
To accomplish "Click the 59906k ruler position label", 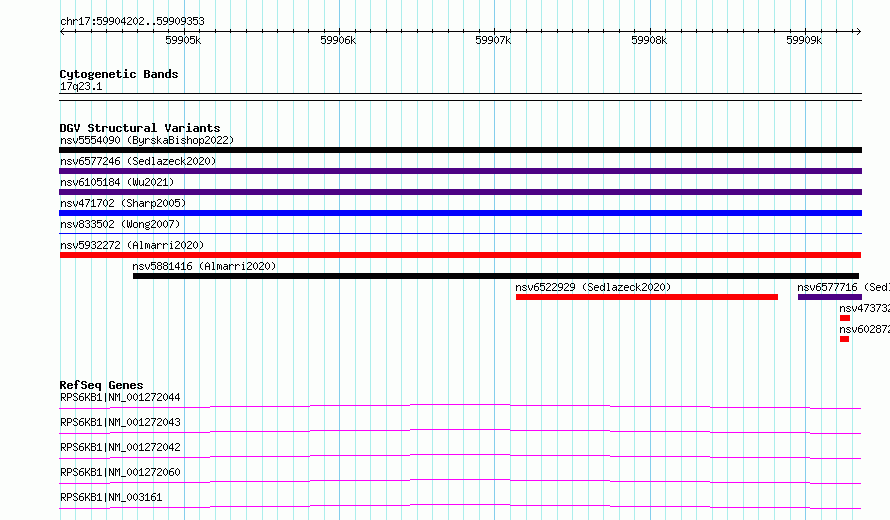I will click(338, 40).
